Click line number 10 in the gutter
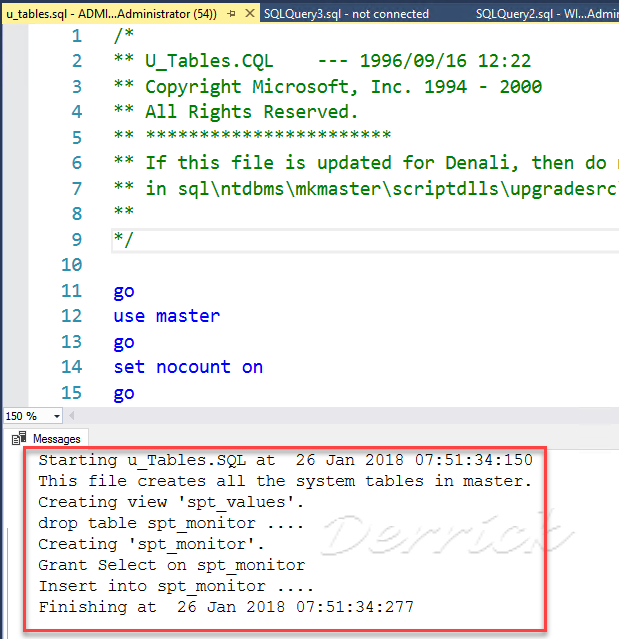This screenshot has height=639, width=619. coord(71,265)
